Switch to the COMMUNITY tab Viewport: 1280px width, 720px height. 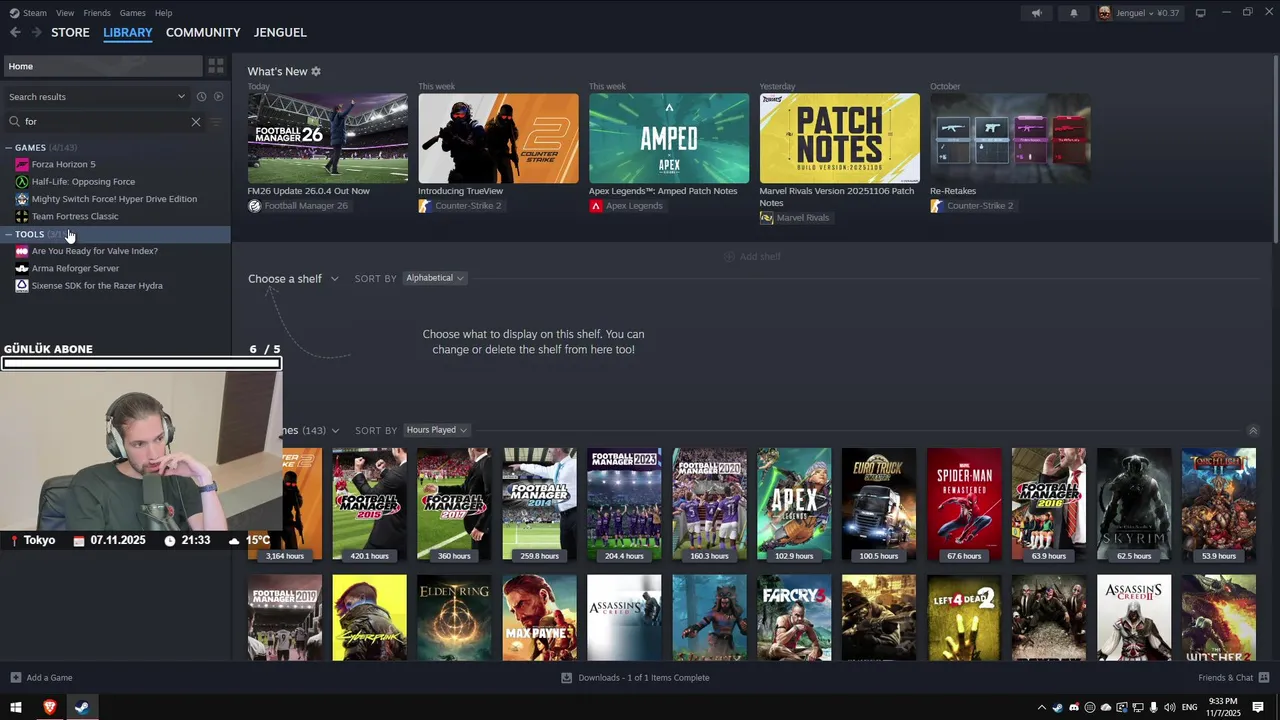pos(203,32)
